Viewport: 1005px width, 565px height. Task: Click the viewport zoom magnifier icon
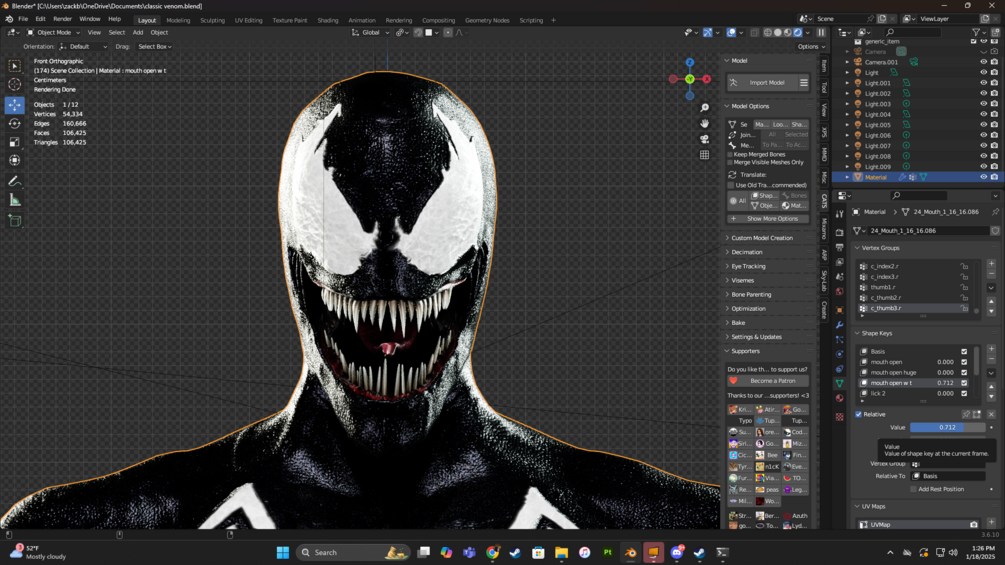[x=705, y=107]
